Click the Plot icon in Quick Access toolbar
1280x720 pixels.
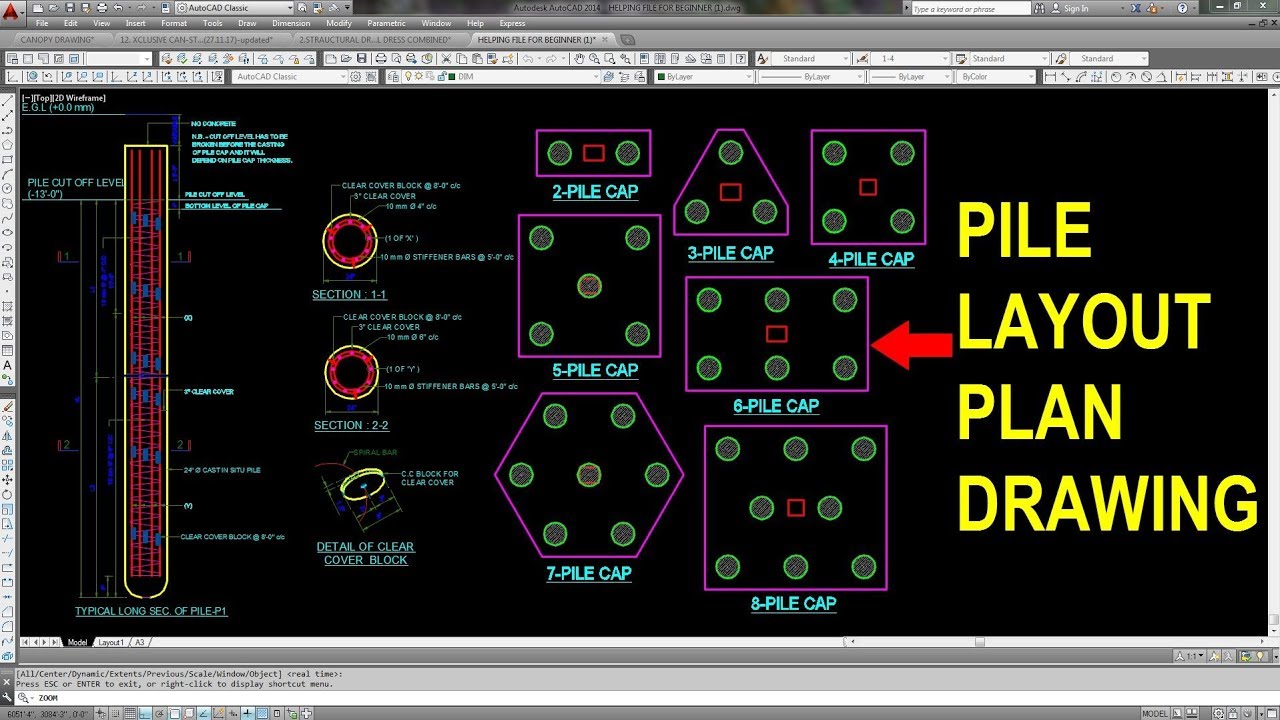[102, 8]
